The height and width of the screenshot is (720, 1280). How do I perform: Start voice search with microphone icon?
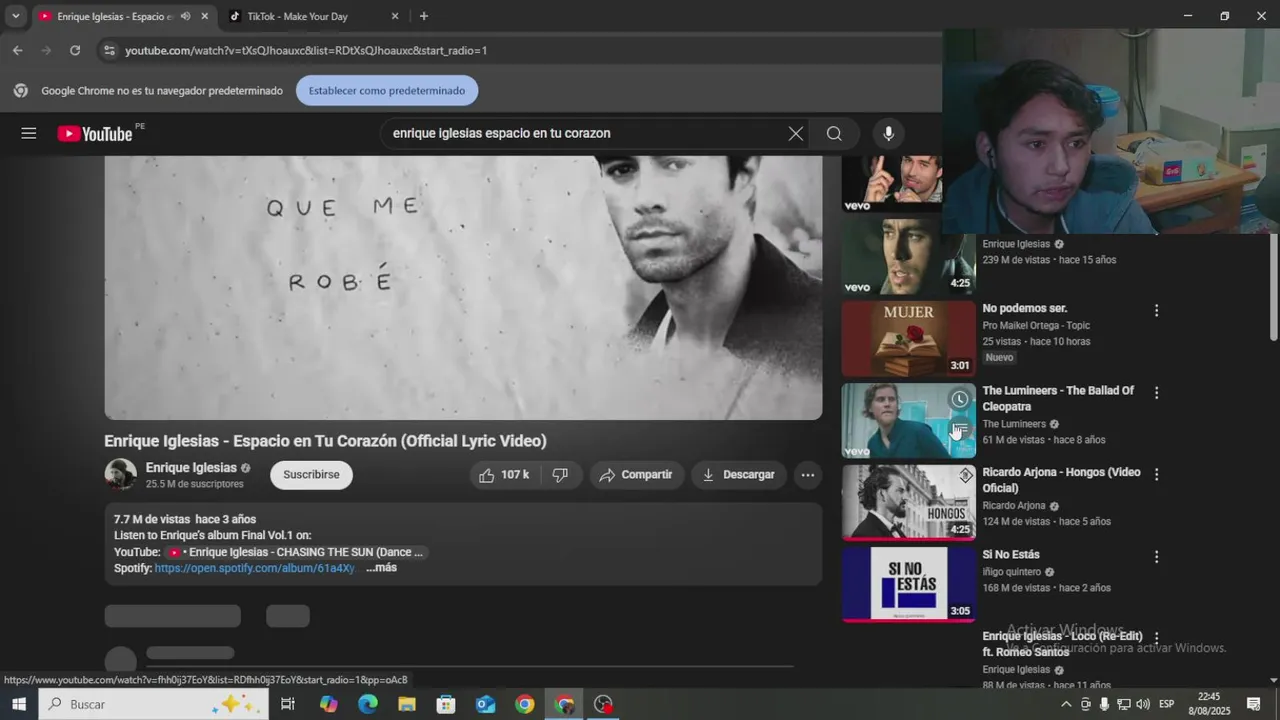click(x=888, y=134)
